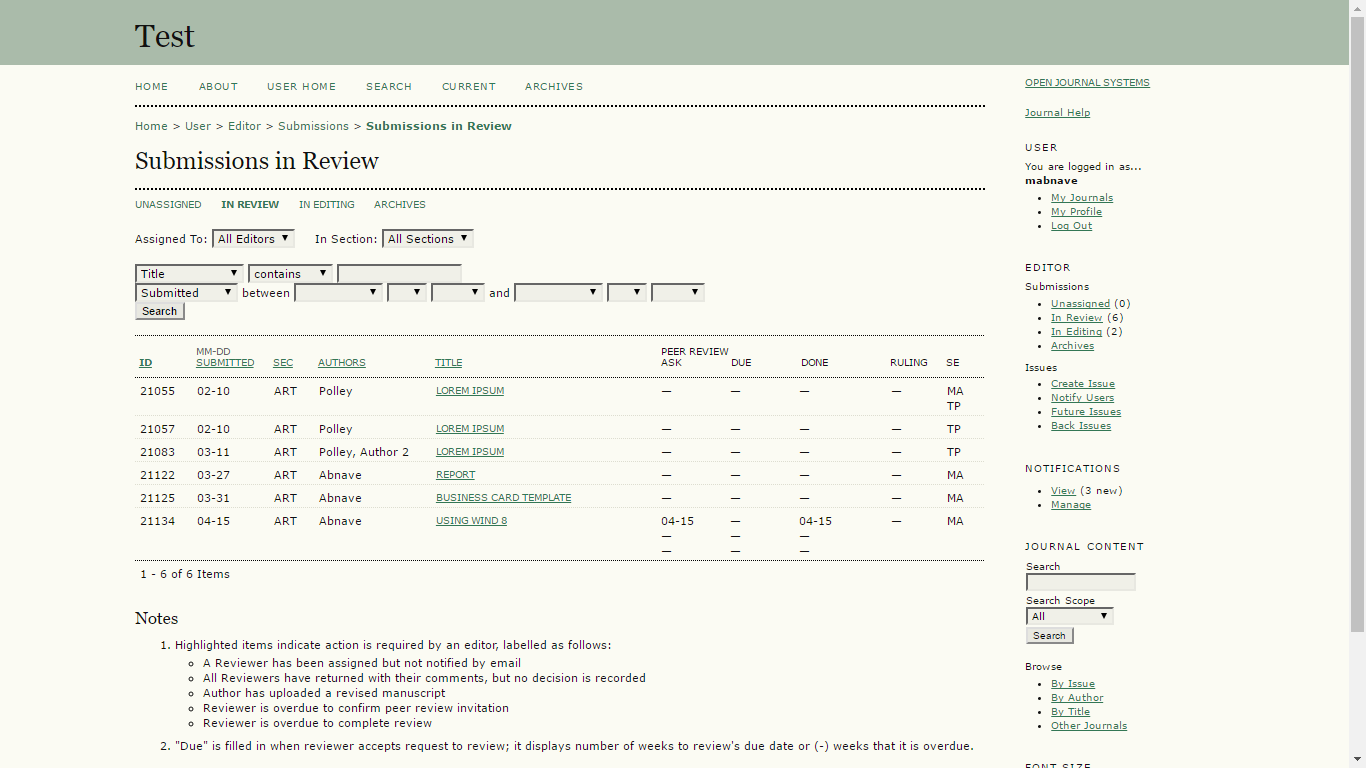
Task: Click the Search button under submission filters
Action: (160, 311)
